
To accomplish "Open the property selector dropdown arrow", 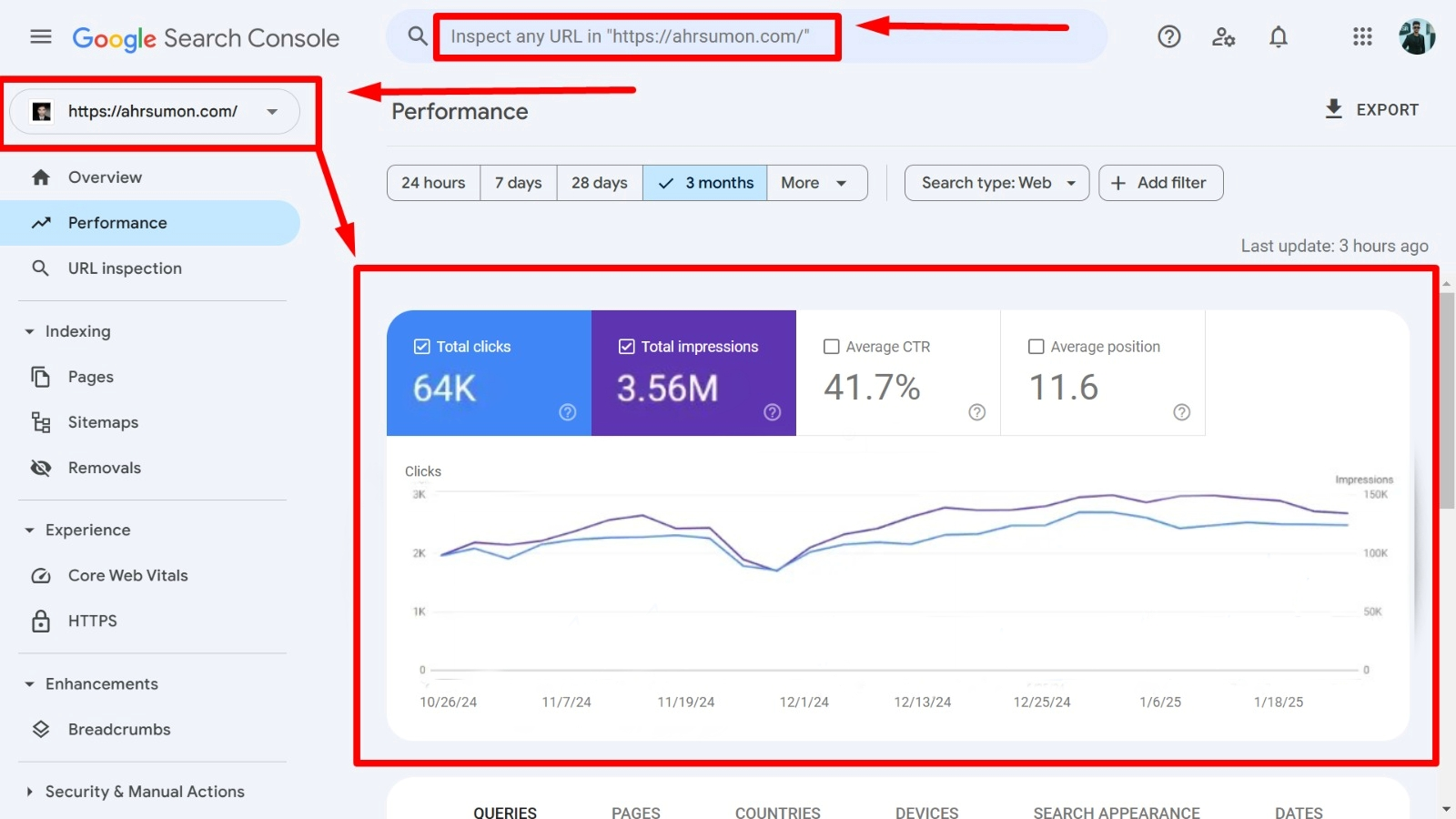I will [272, 112].
